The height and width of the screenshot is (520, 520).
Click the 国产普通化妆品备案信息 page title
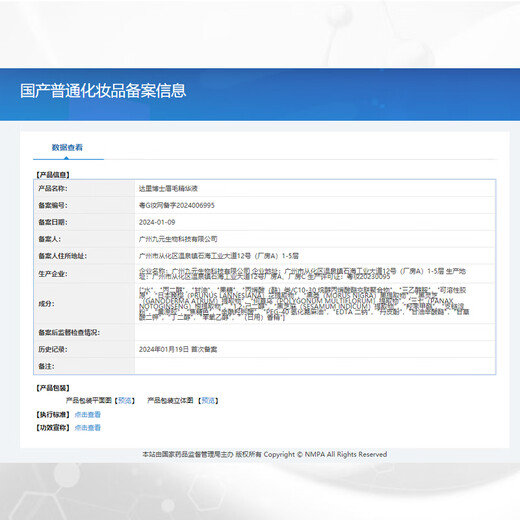103,91
